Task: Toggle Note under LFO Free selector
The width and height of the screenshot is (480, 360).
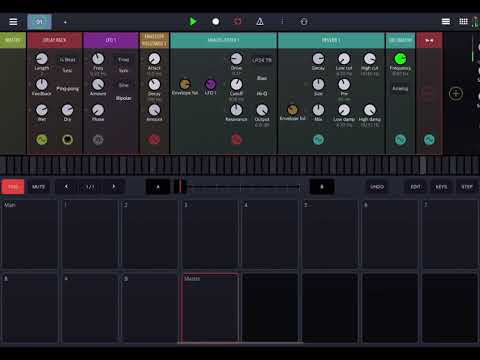Action: pyautogui.click(x=123, y=71)
